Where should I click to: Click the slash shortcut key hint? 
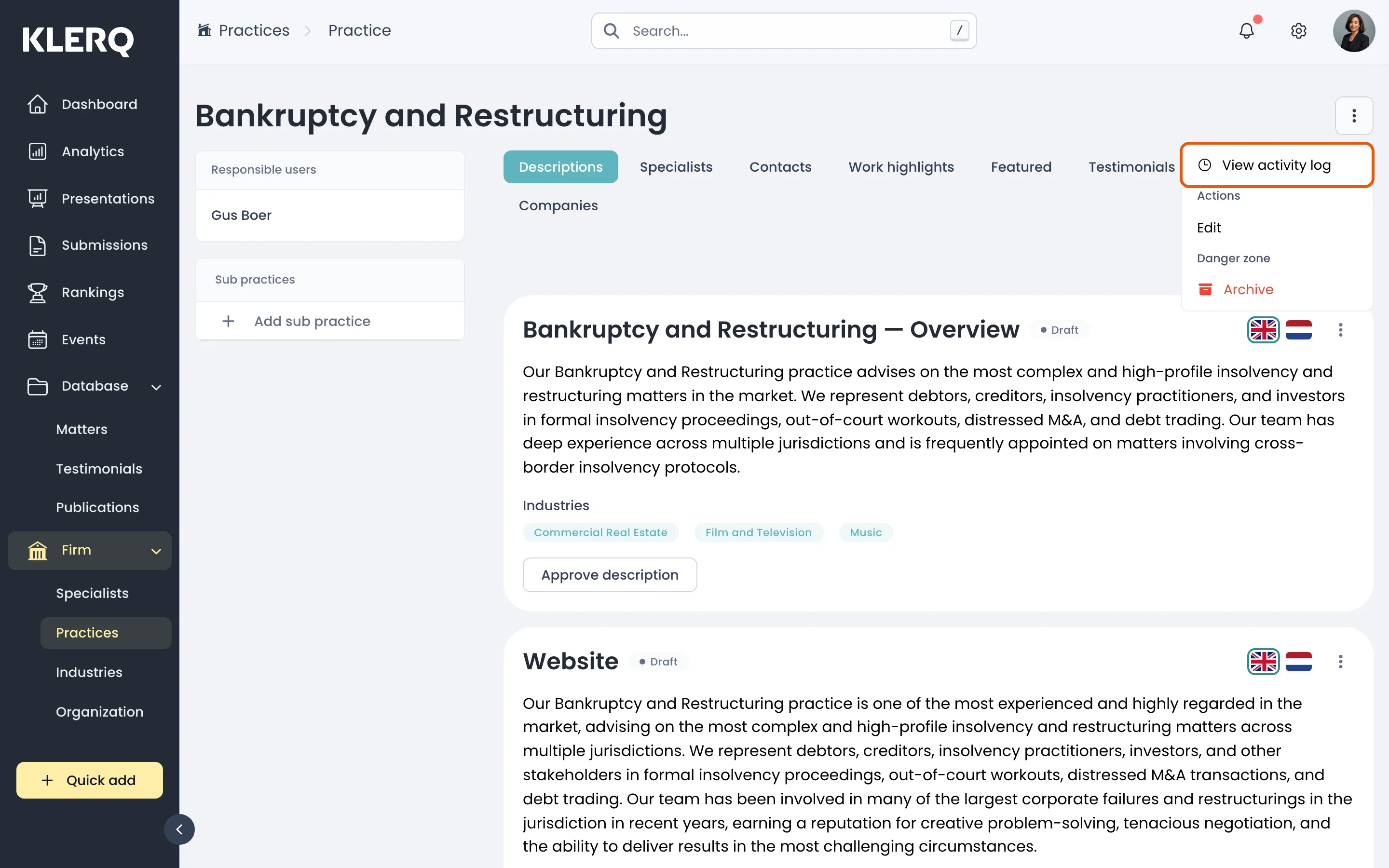tap(959, 31)
